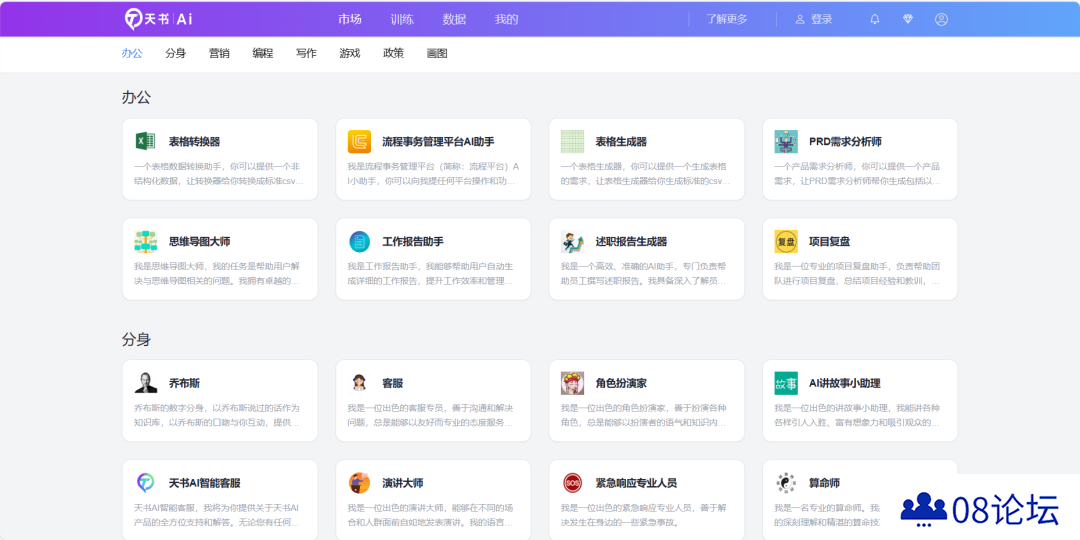
Task: Open the AI讲故事小助理 card title
Action: [844, 384]
